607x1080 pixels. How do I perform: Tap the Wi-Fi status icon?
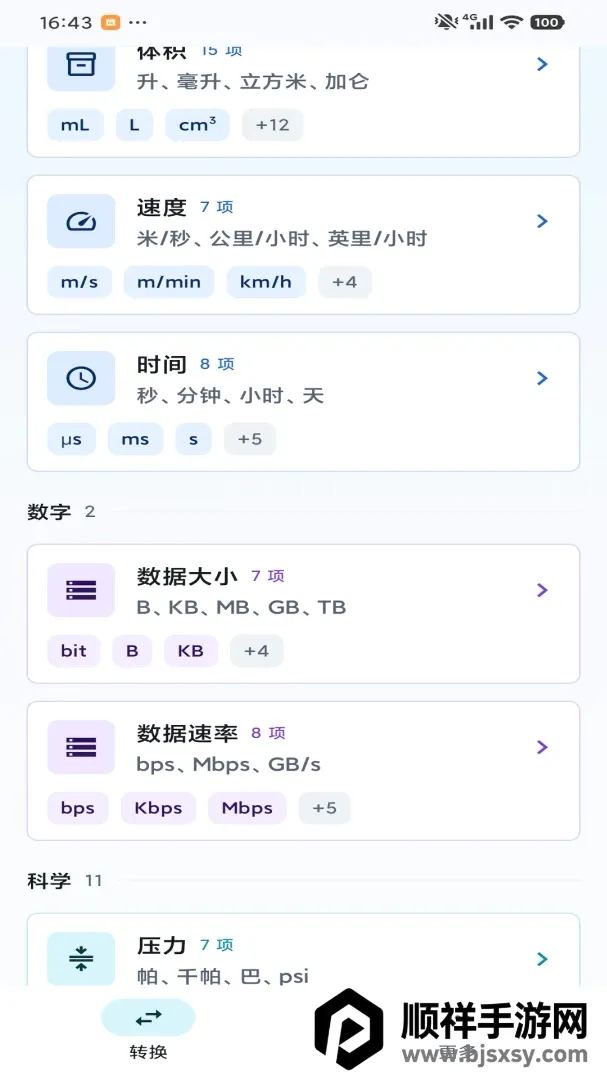[511, 22]
